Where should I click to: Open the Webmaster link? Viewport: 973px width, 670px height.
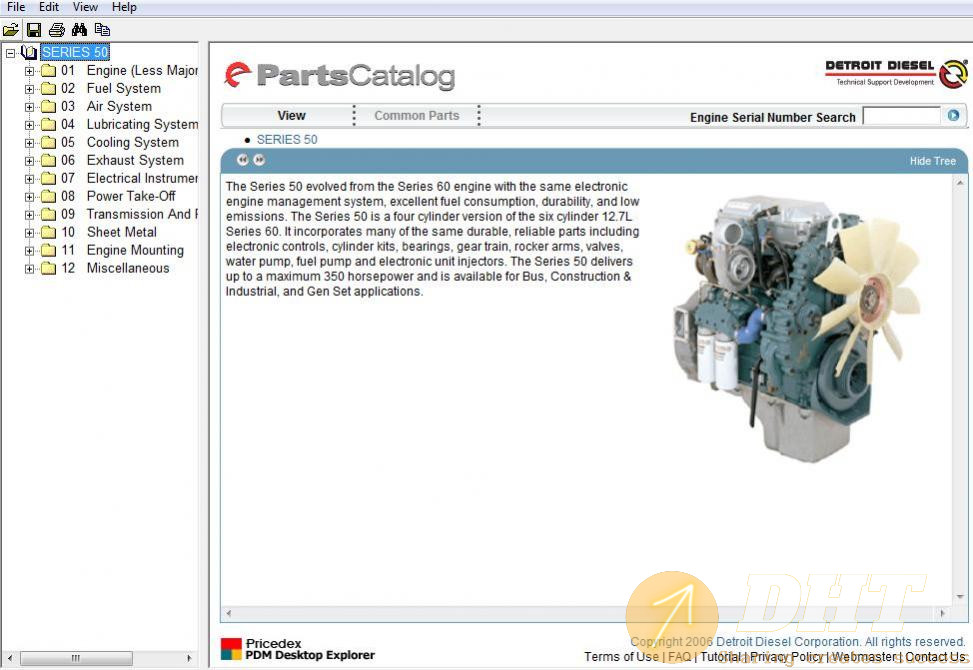[864, 656]
